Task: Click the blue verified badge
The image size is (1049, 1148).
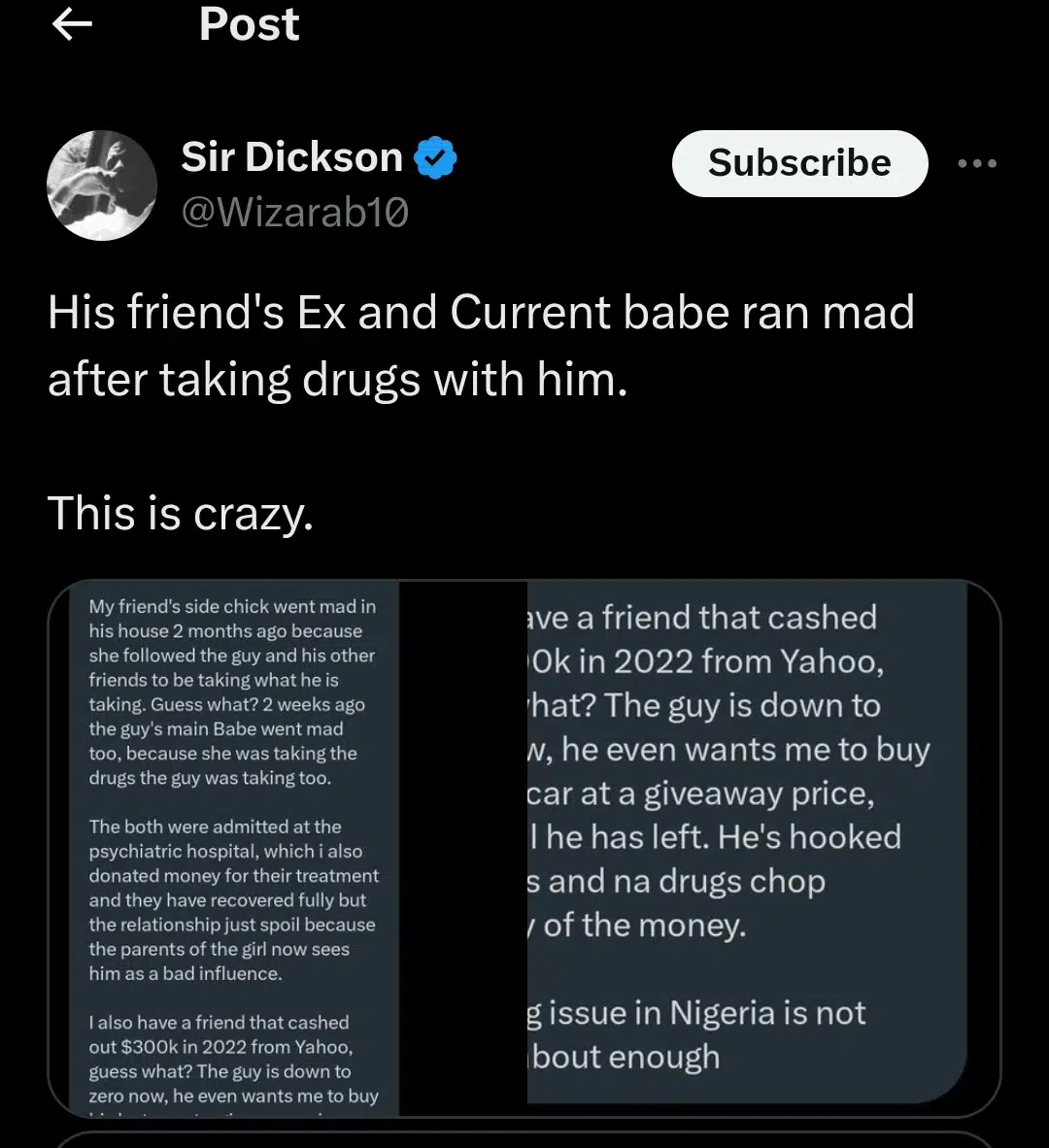Action: click(x=436, y=158)
